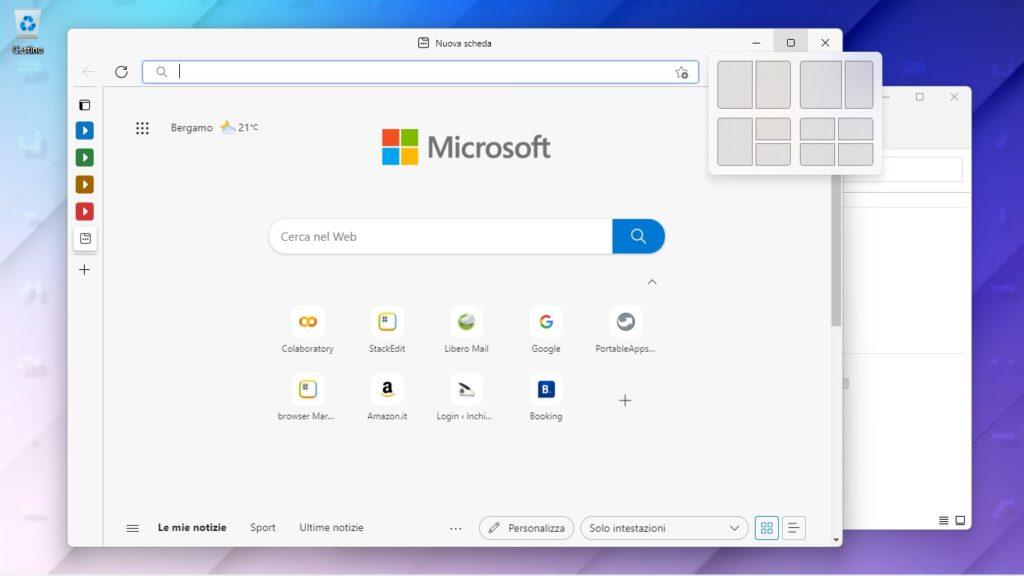This screenshot has height=576, width=1024.
Task: Reload the page with the refresh icon
Action: tap(121, 72)
